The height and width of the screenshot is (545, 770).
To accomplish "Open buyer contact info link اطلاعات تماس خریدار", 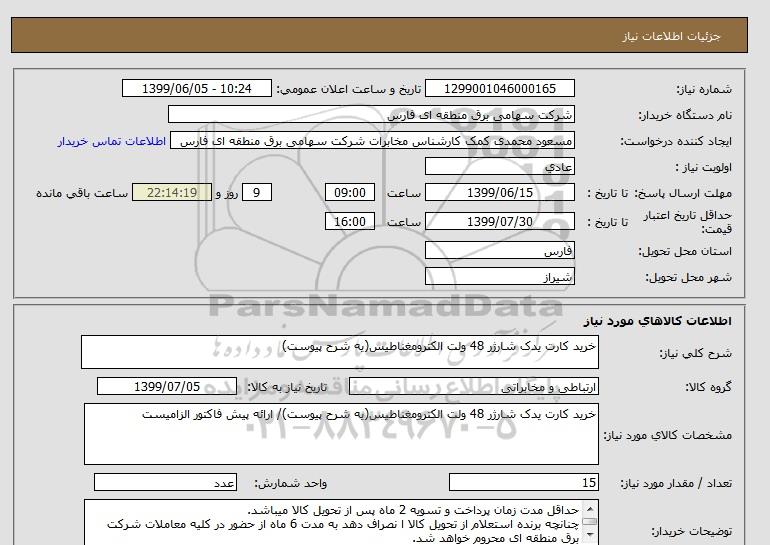I will (111, 141).
